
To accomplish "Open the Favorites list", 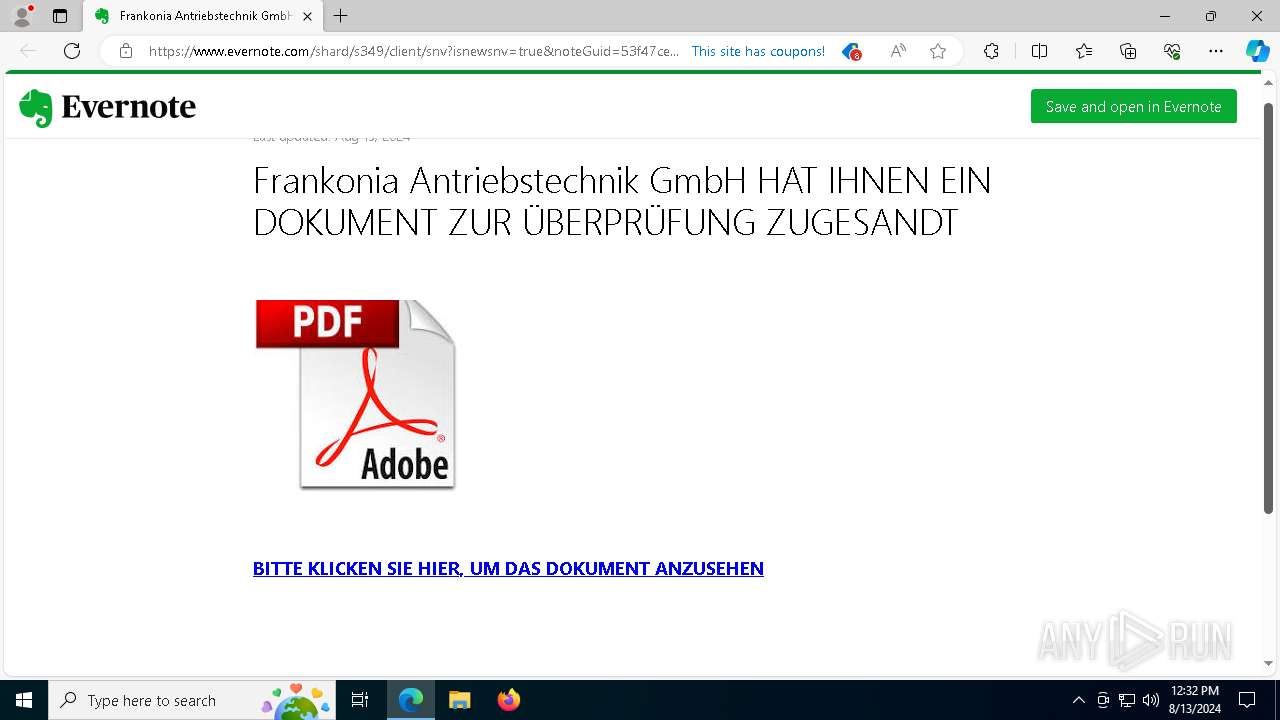I will coord(1084,51).
